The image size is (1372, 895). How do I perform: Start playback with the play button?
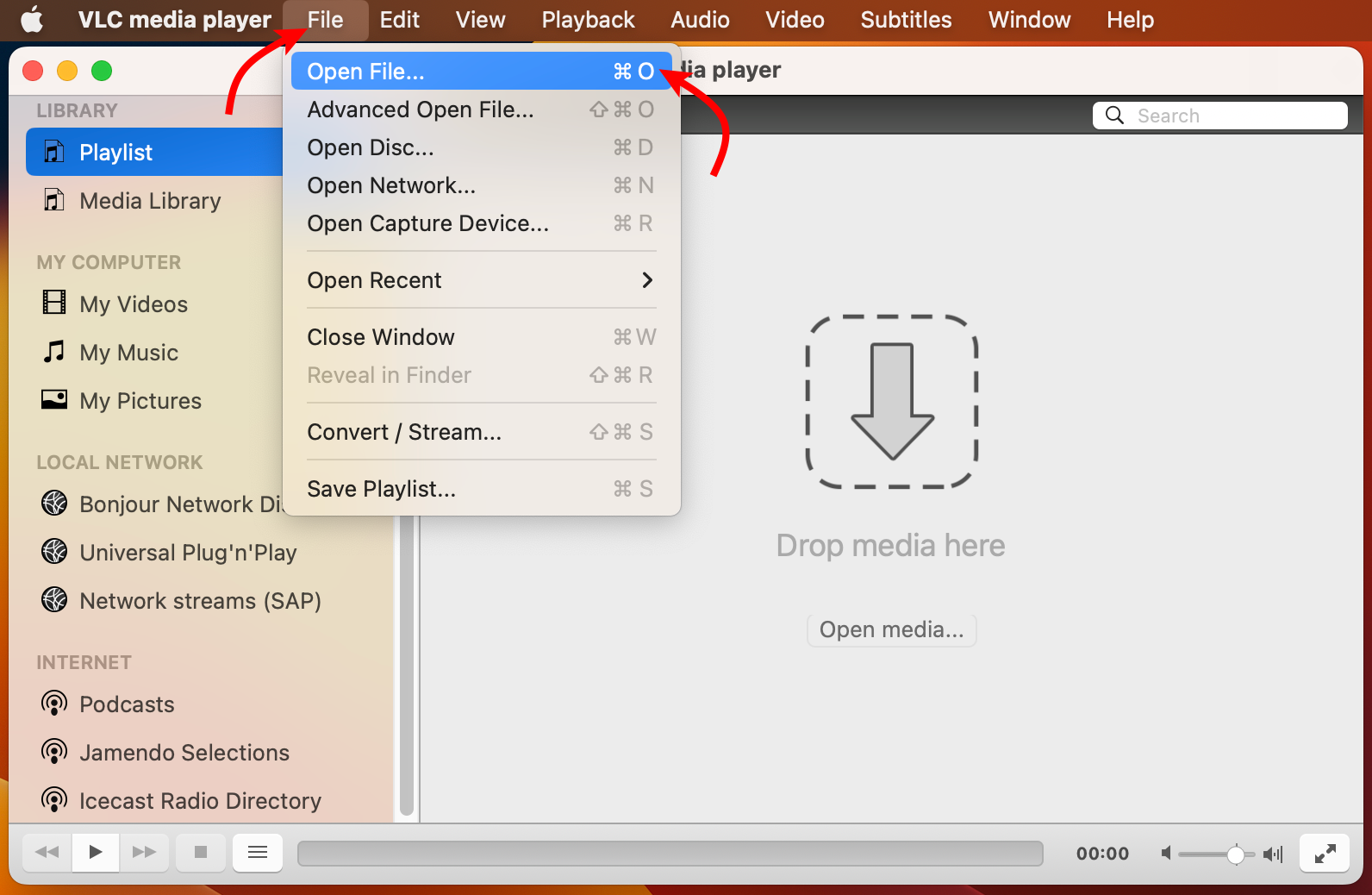tap(96, 853)
